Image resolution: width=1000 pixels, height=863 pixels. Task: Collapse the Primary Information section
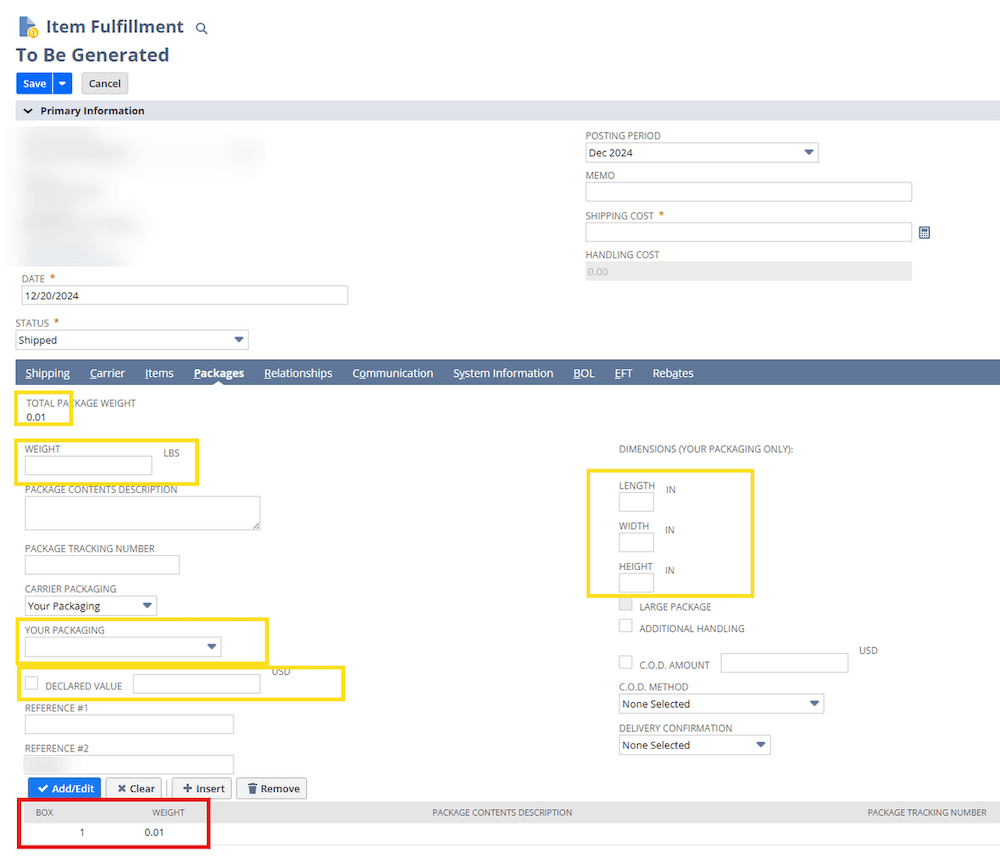tap(28, 111)
